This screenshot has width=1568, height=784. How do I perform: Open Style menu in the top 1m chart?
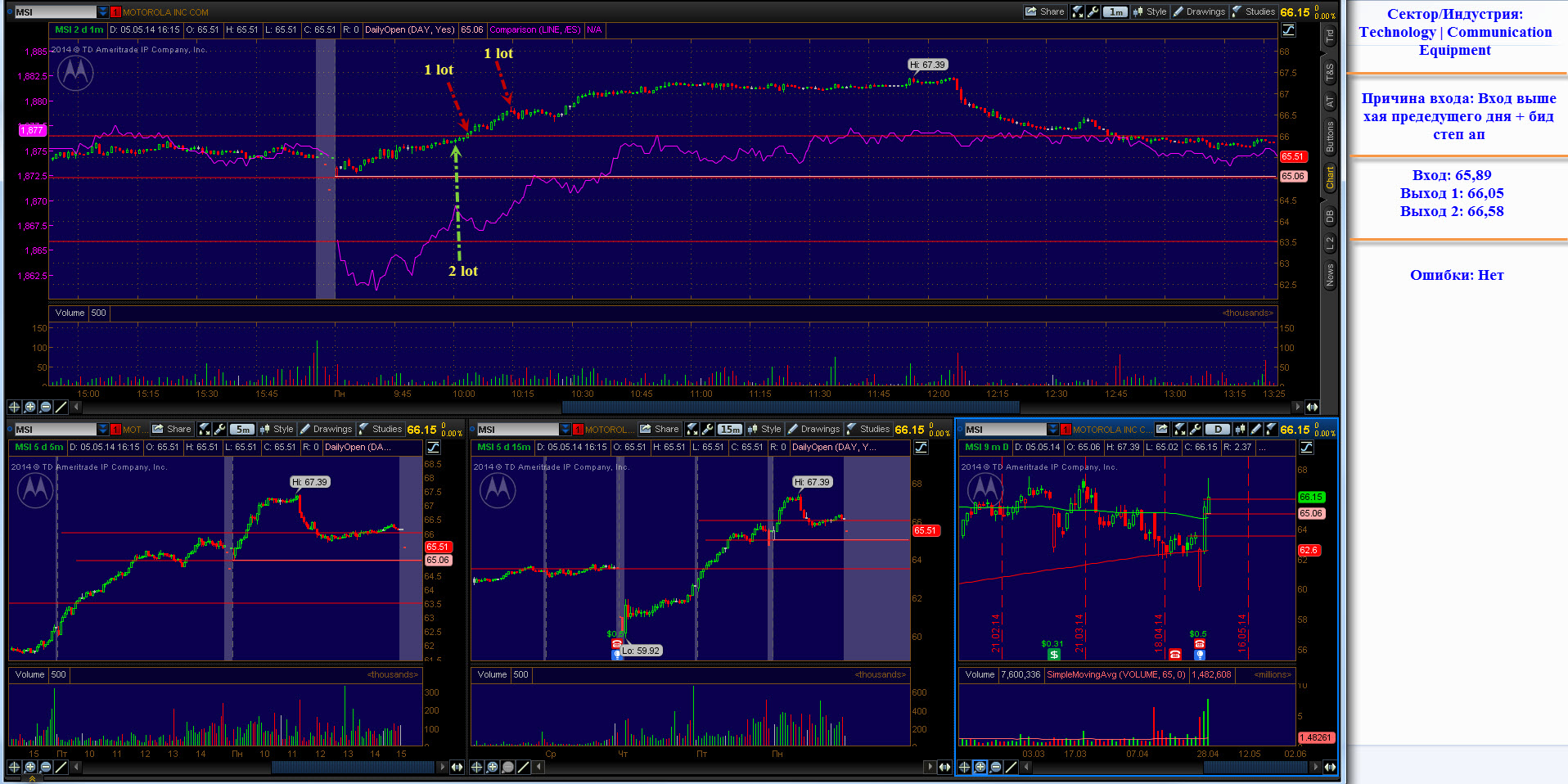click(1150, 11)
